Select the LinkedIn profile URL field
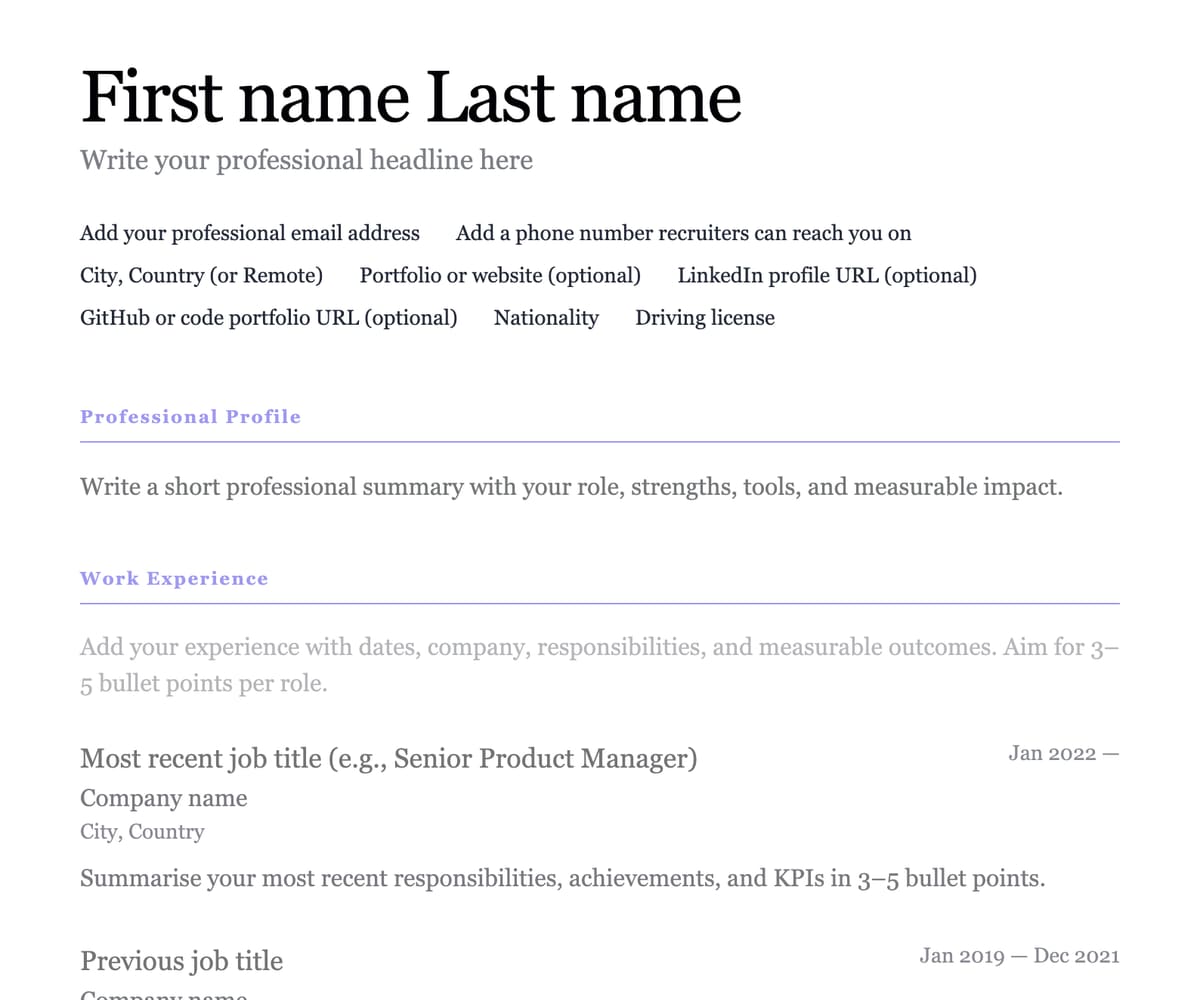Viewport: 1200px width, 1000px height. (827, 275)
